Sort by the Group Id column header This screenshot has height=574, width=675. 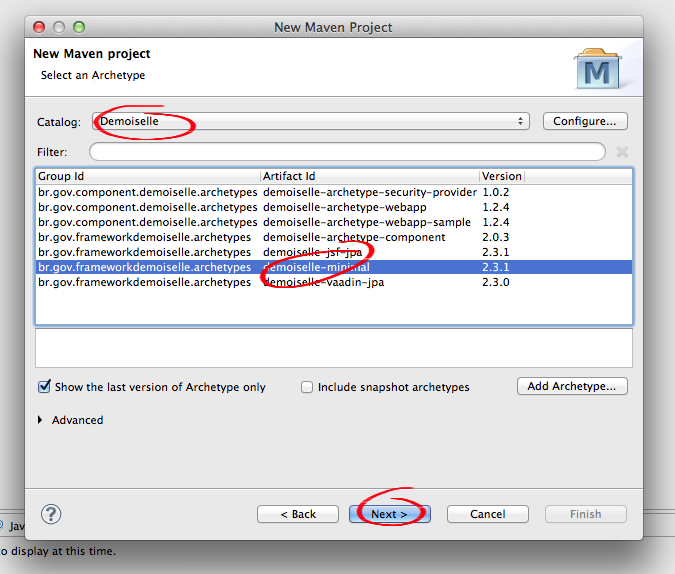[x=148, y=176]
